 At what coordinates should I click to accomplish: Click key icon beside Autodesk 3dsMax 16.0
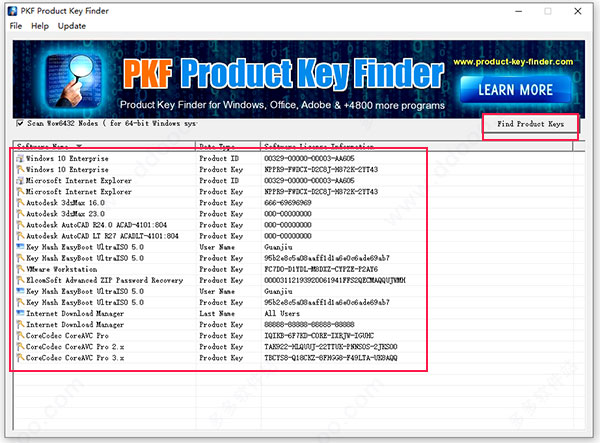[20, 202]
